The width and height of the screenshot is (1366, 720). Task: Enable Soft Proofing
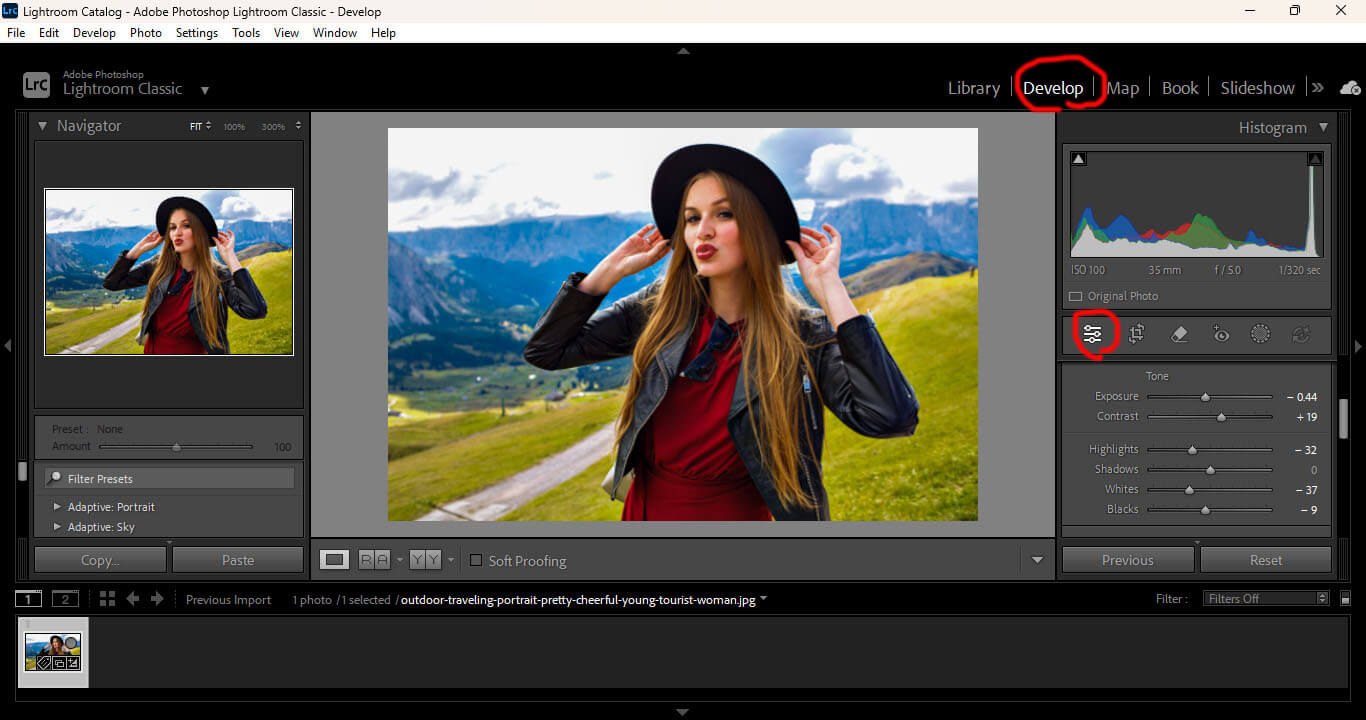(x=476, y=561)
